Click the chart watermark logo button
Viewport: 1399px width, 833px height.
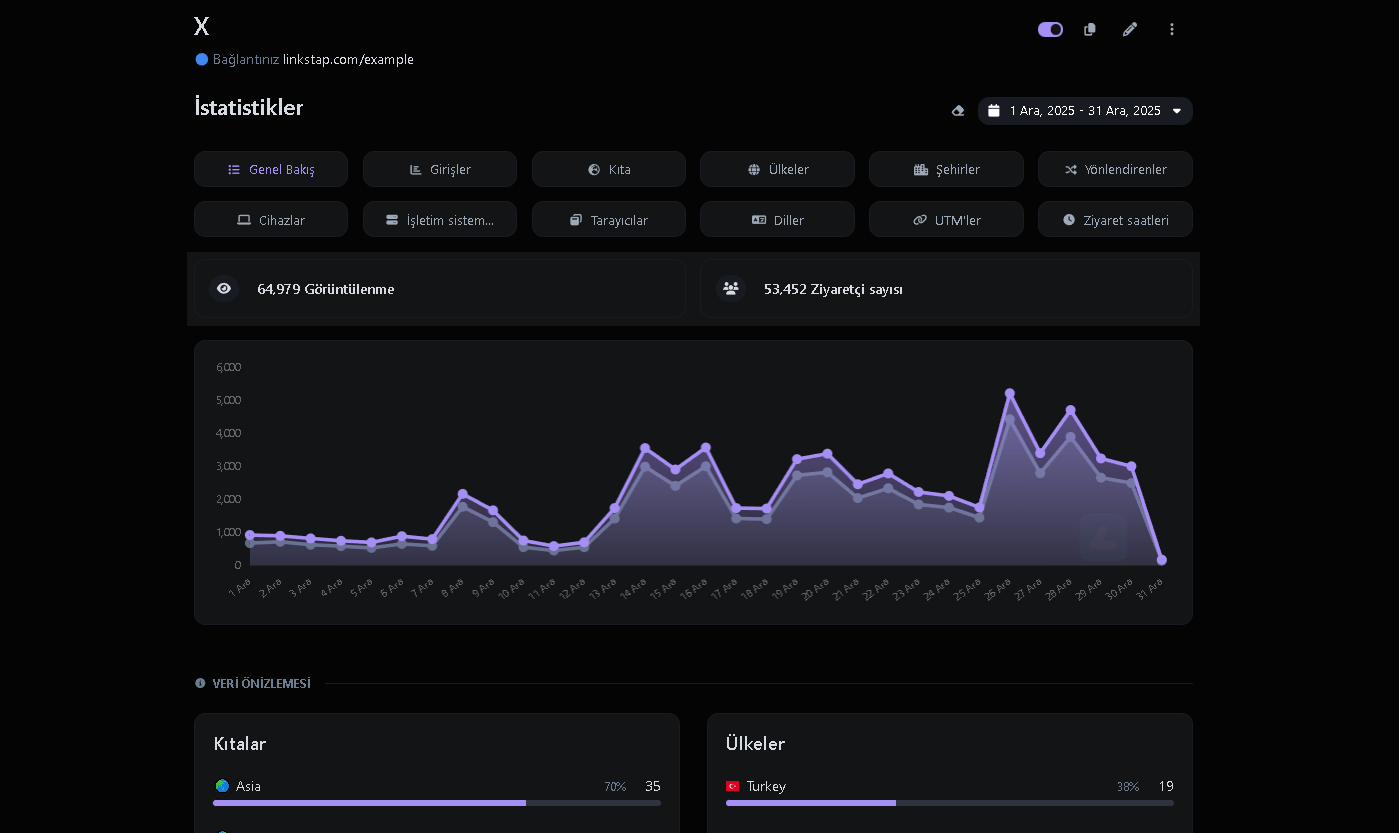pos(1103,538)
